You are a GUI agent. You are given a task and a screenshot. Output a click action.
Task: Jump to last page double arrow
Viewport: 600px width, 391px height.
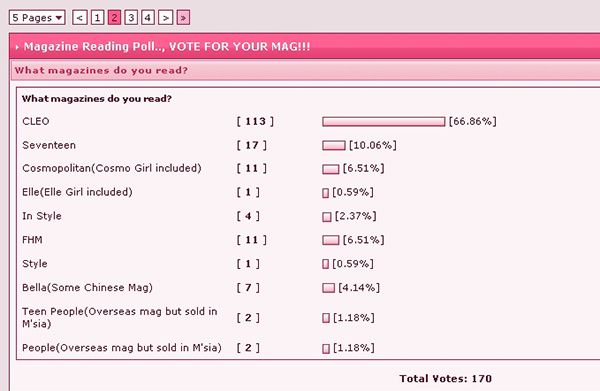tap(183, 18)
